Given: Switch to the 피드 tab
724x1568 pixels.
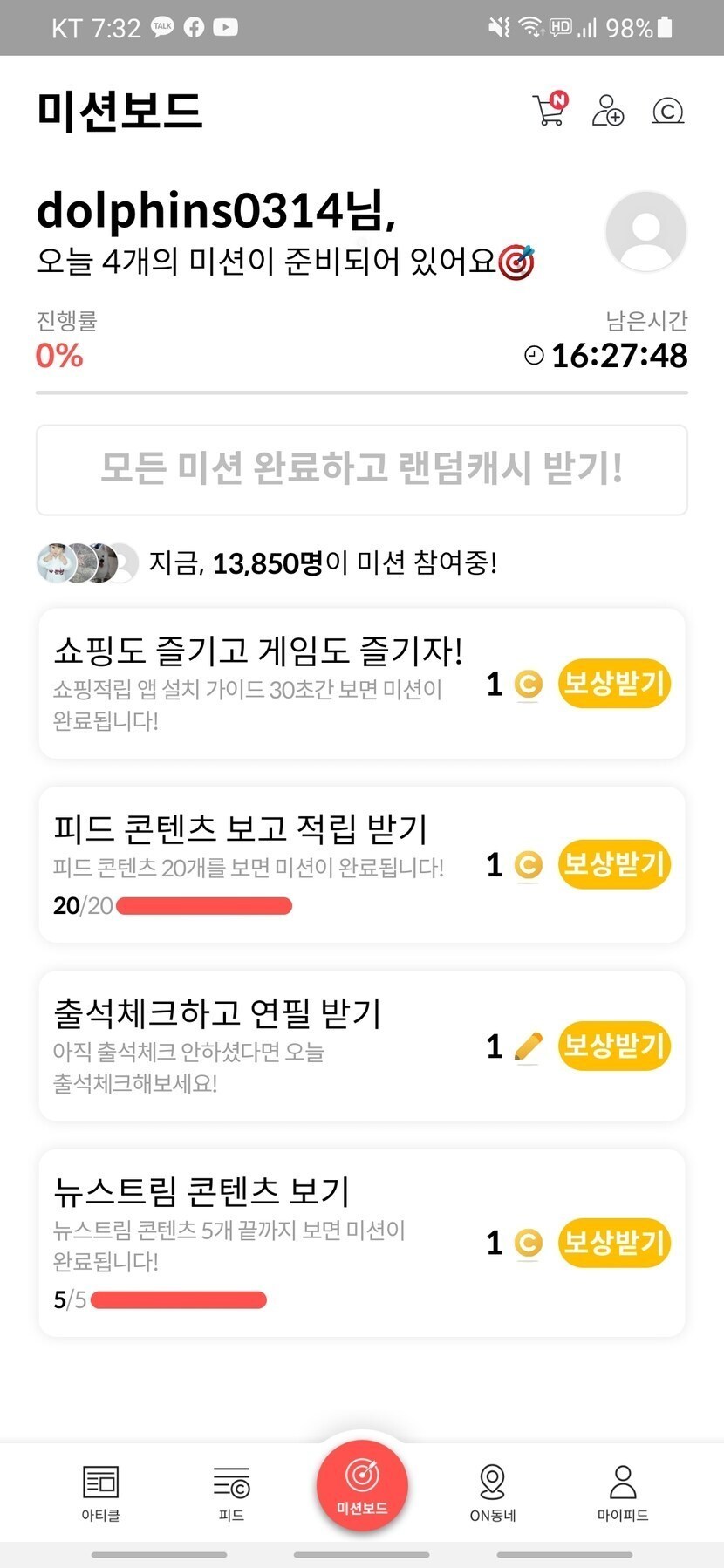Looking at the screenshot, I should pos(231,1492).
